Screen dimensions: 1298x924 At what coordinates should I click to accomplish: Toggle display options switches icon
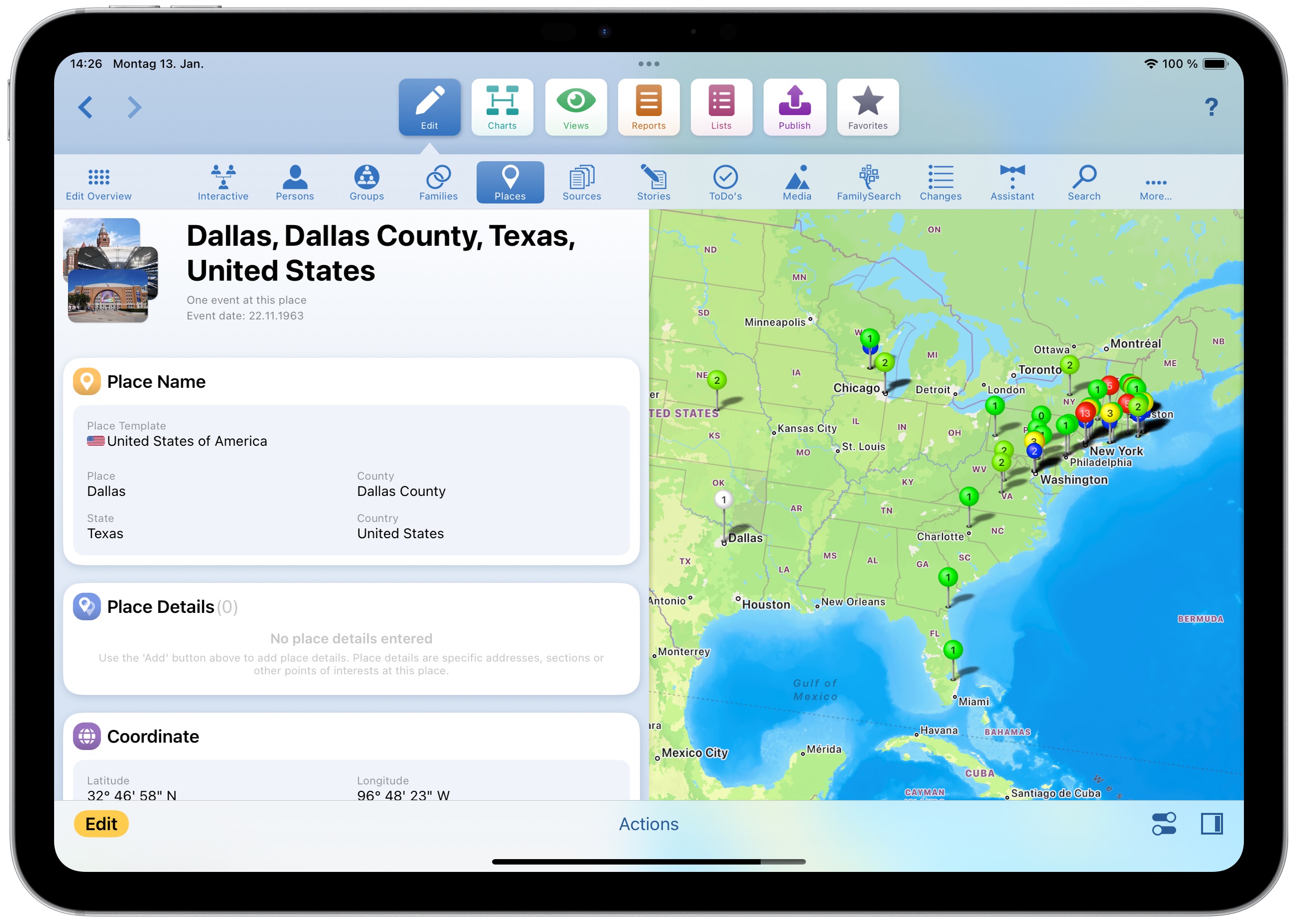[1163, 823]
